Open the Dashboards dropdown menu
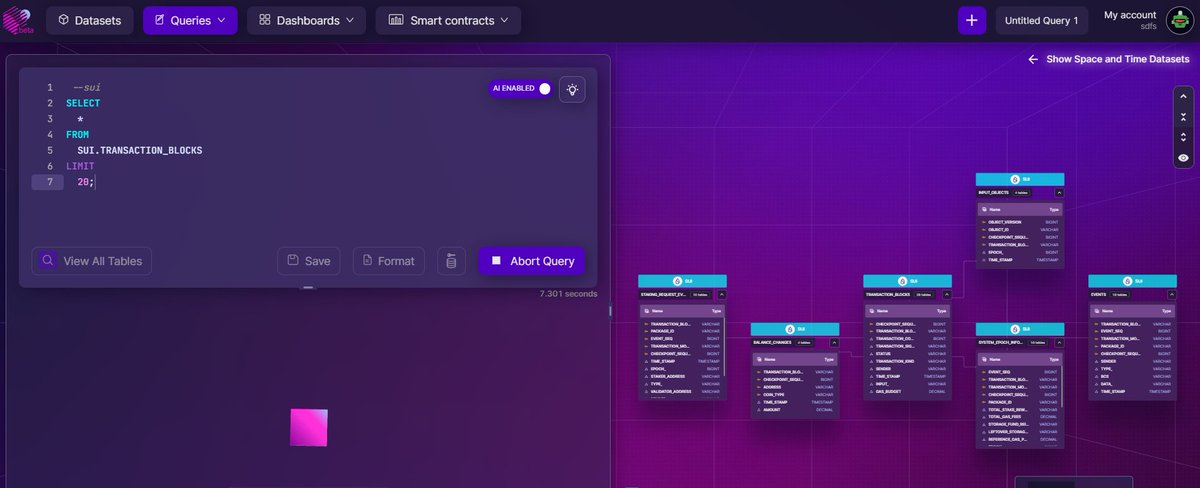The height and width of the screenshot is (488, 1200). [x=307, y=20]
